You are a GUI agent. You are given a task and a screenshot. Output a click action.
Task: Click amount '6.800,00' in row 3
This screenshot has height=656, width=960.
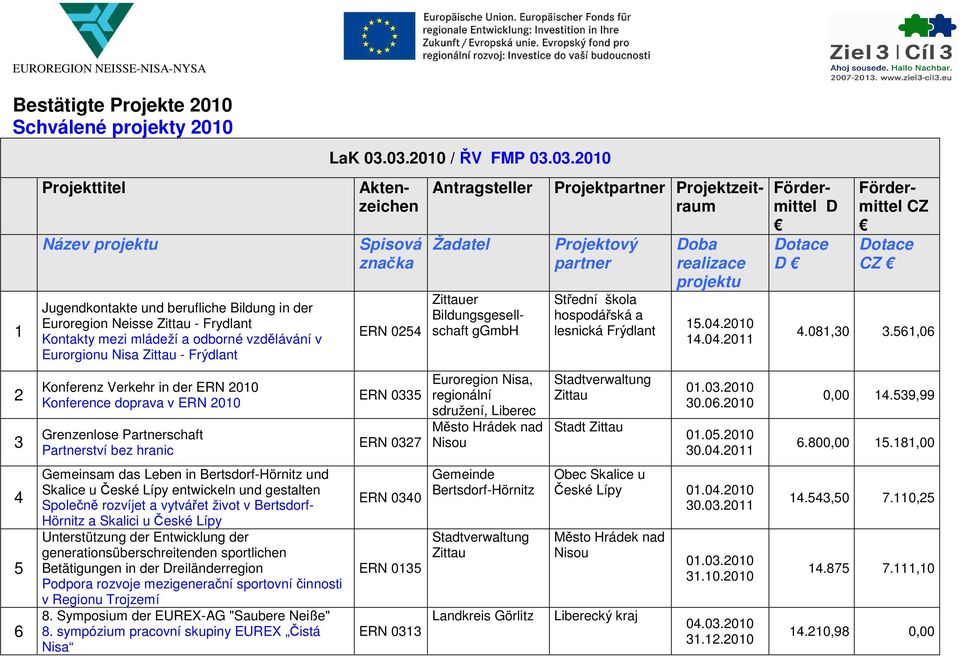822,442
